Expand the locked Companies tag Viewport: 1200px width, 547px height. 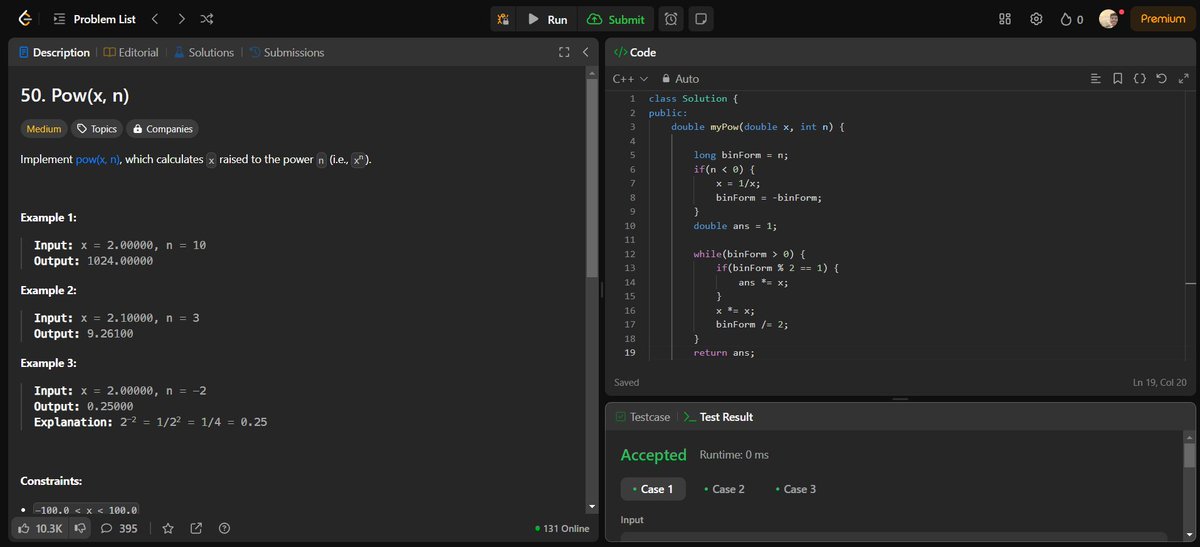162,129
